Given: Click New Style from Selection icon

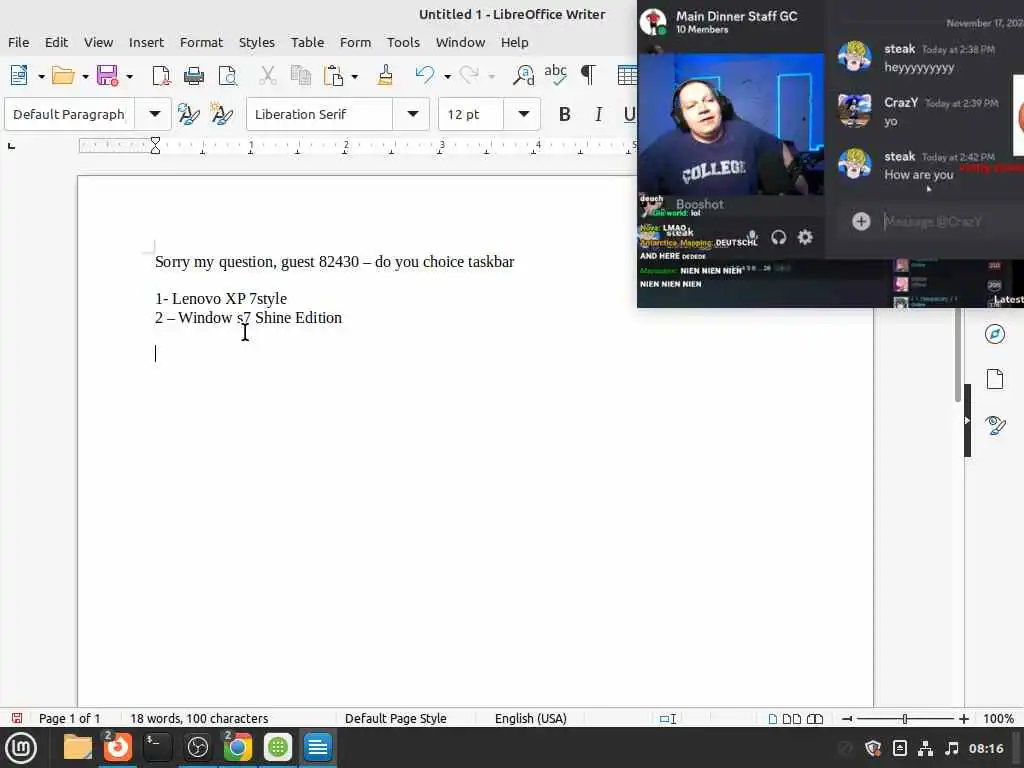Looking at the screenshot, I should coord(221,114).
